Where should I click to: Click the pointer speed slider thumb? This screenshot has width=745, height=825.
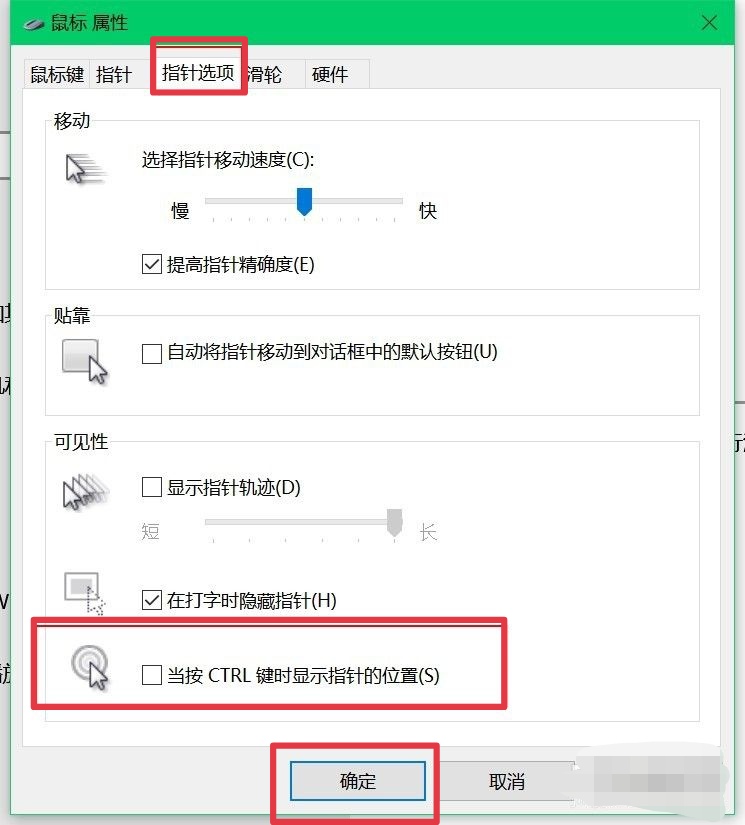(304, 202)
